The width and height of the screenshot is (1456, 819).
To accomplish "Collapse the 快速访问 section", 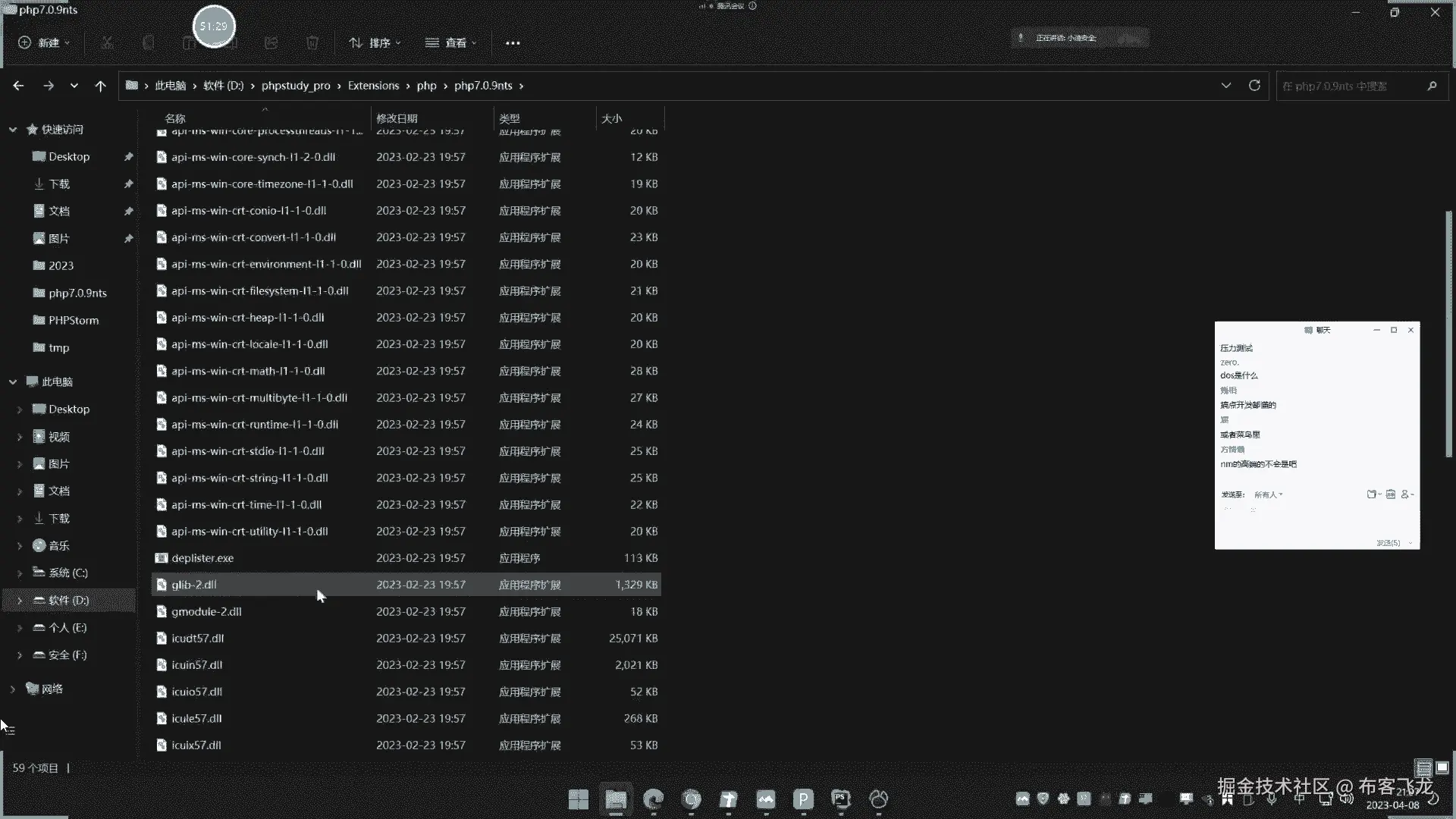I will (x=13, y=130).
